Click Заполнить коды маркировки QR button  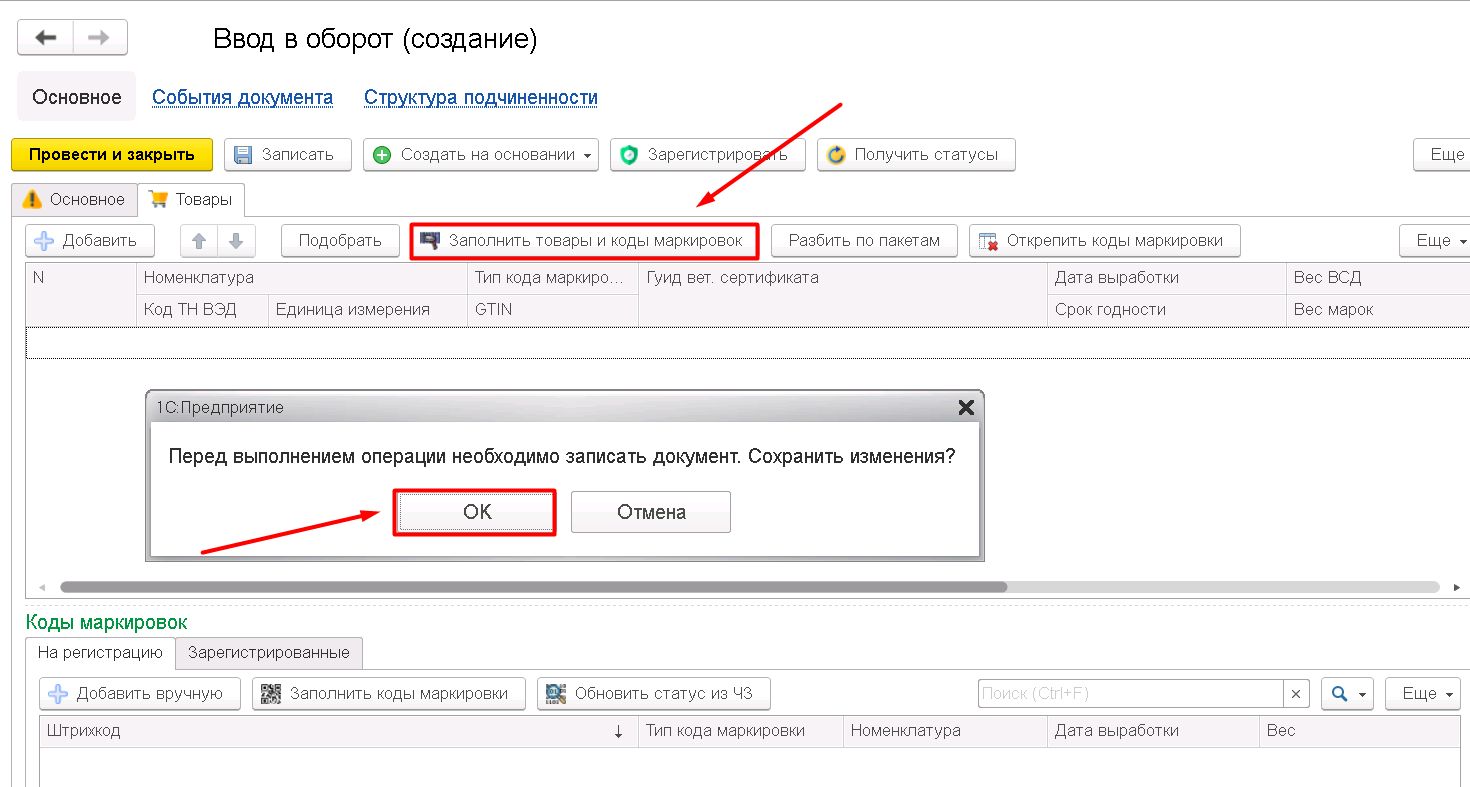(x=389, y=694)
